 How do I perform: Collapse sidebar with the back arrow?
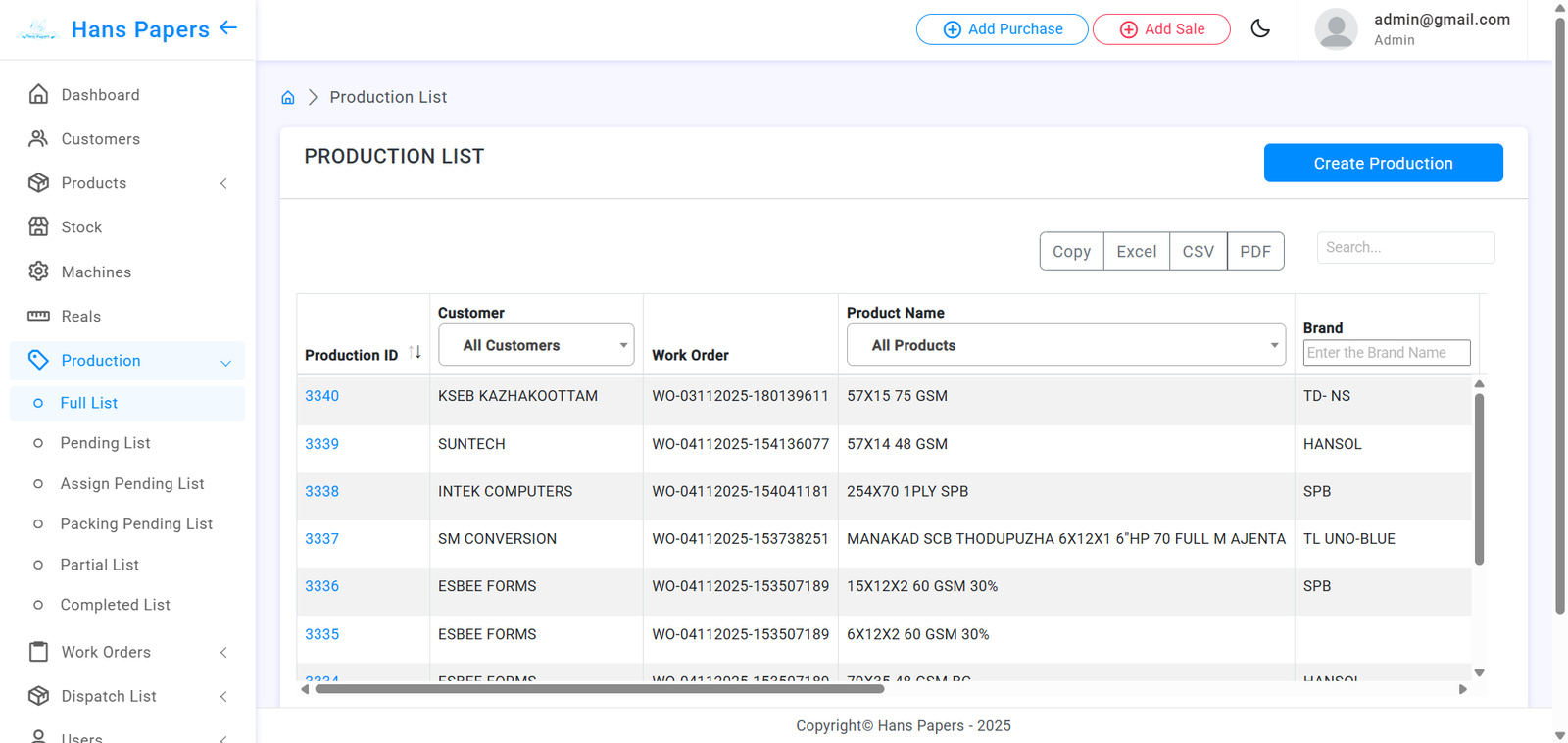[228, 27]
